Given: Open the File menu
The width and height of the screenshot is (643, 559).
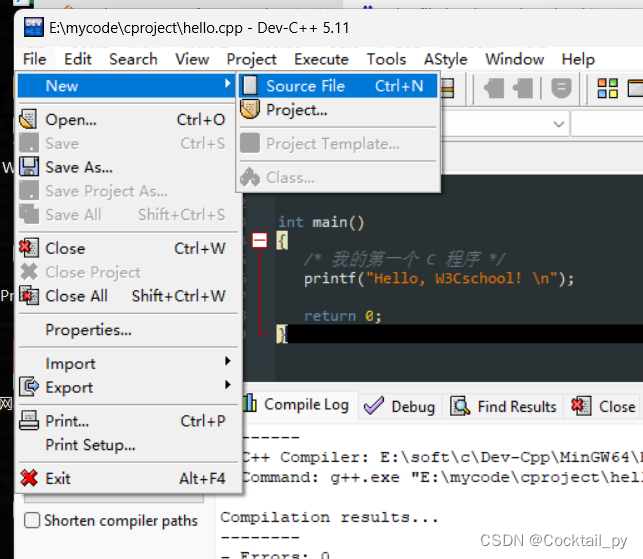Looking at the screenshot, I should [x=34, y=59].
